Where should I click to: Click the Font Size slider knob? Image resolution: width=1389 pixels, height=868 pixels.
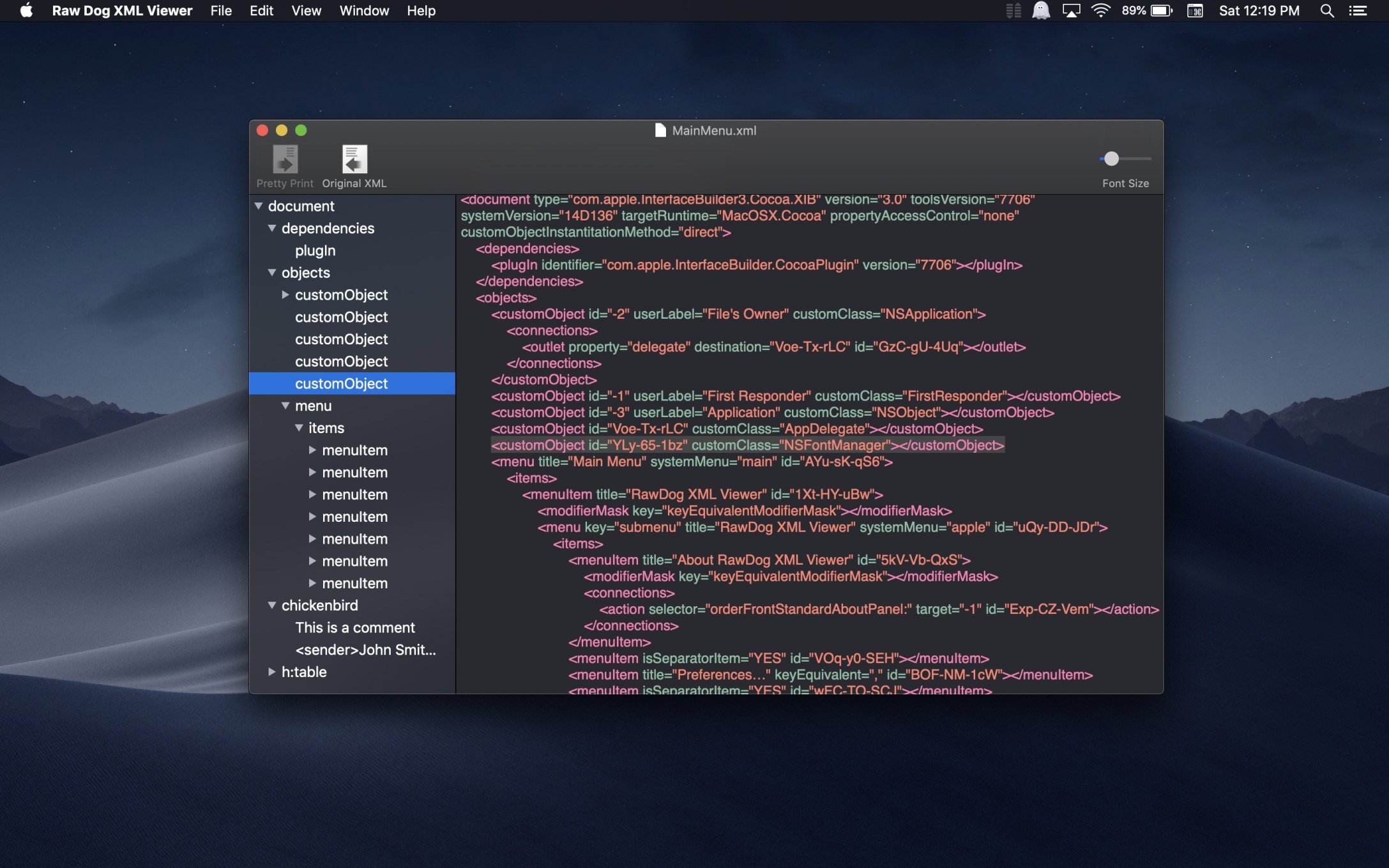[1111, 158]
